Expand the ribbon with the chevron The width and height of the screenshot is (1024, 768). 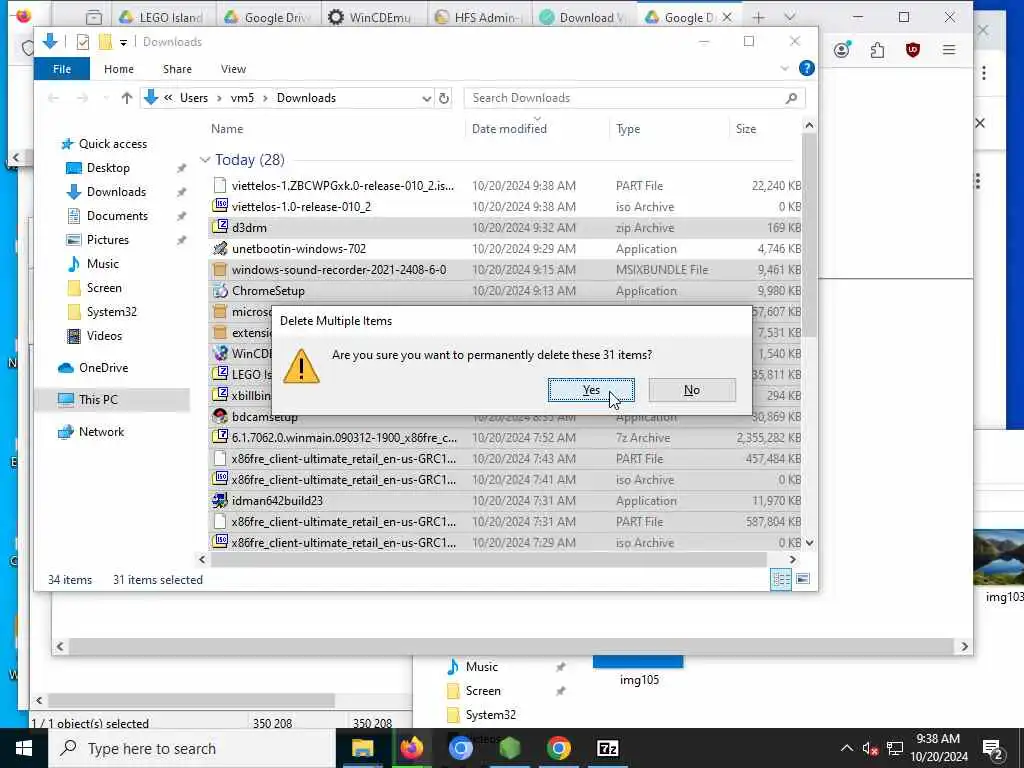pyautogui.click(x=784, y=68)
